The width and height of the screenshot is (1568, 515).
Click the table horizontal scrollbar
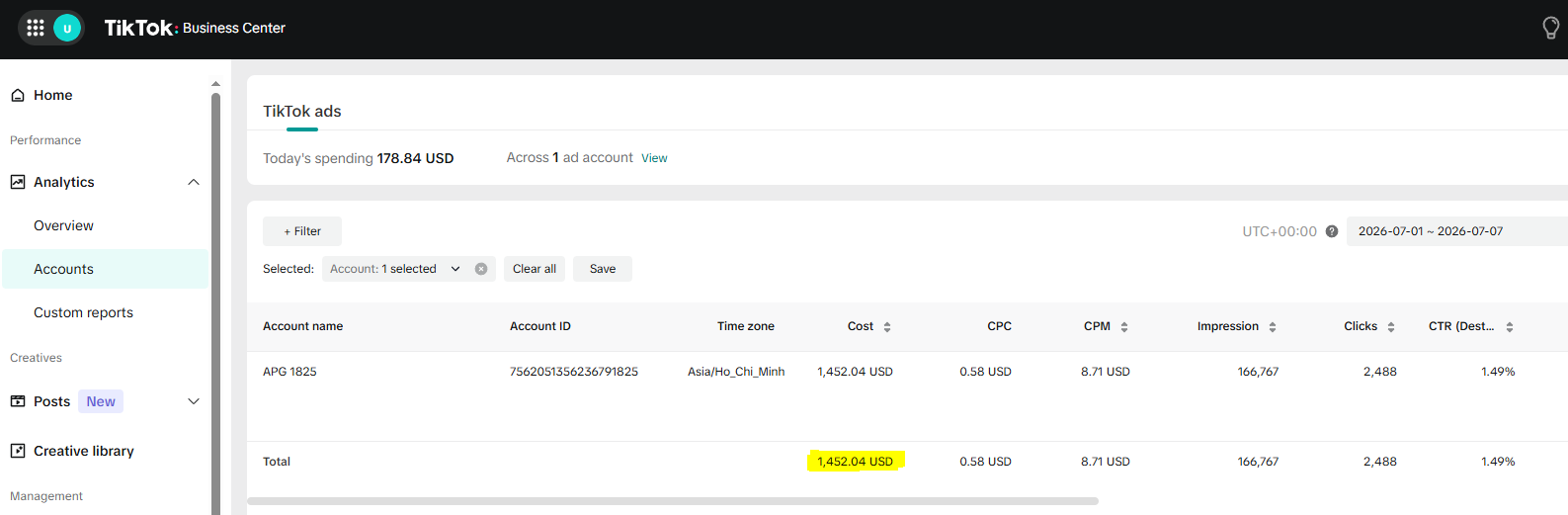click(x=673, y=501)
